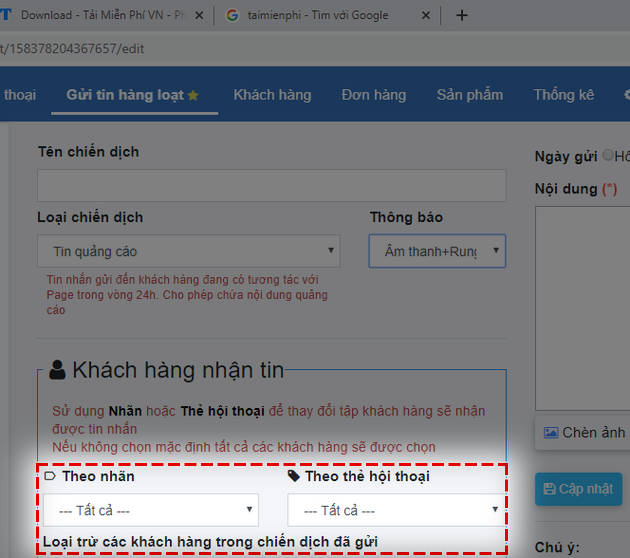Screen dimensions: 630x558
Task: Click the Google favicon on the taimienphi tab
Action: click(x=232, y=15)
